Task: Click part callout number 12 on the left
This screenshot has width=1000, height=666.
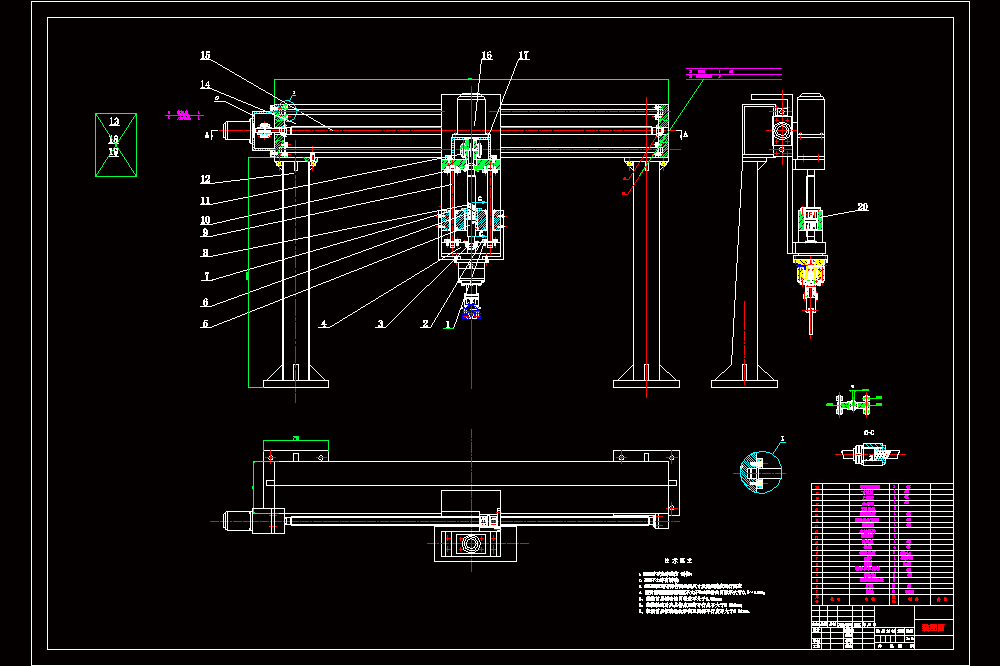Action: [205, 179]
